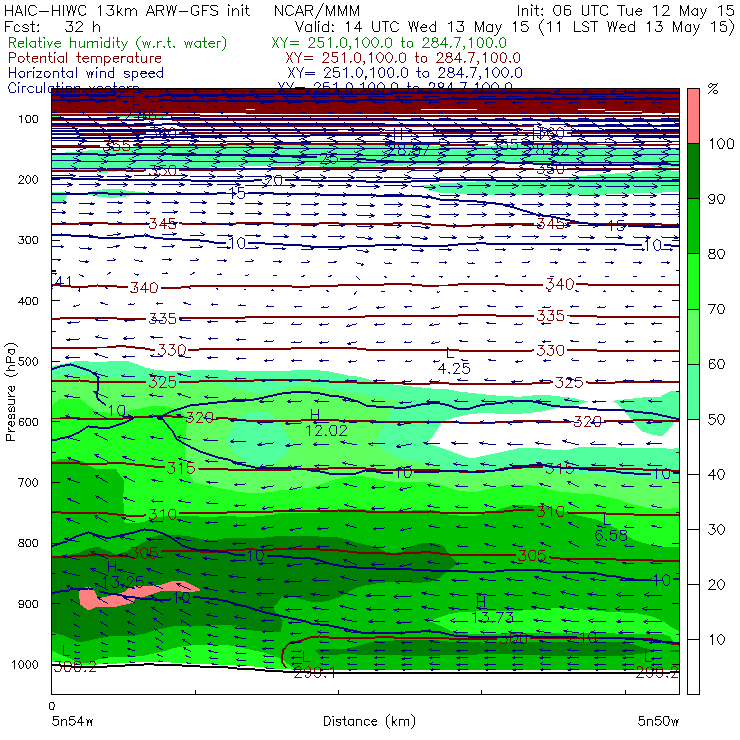This screenshot has width=740, height=740.
Task: Click the '%' unit label above colorbar
Action: [713, 89]
